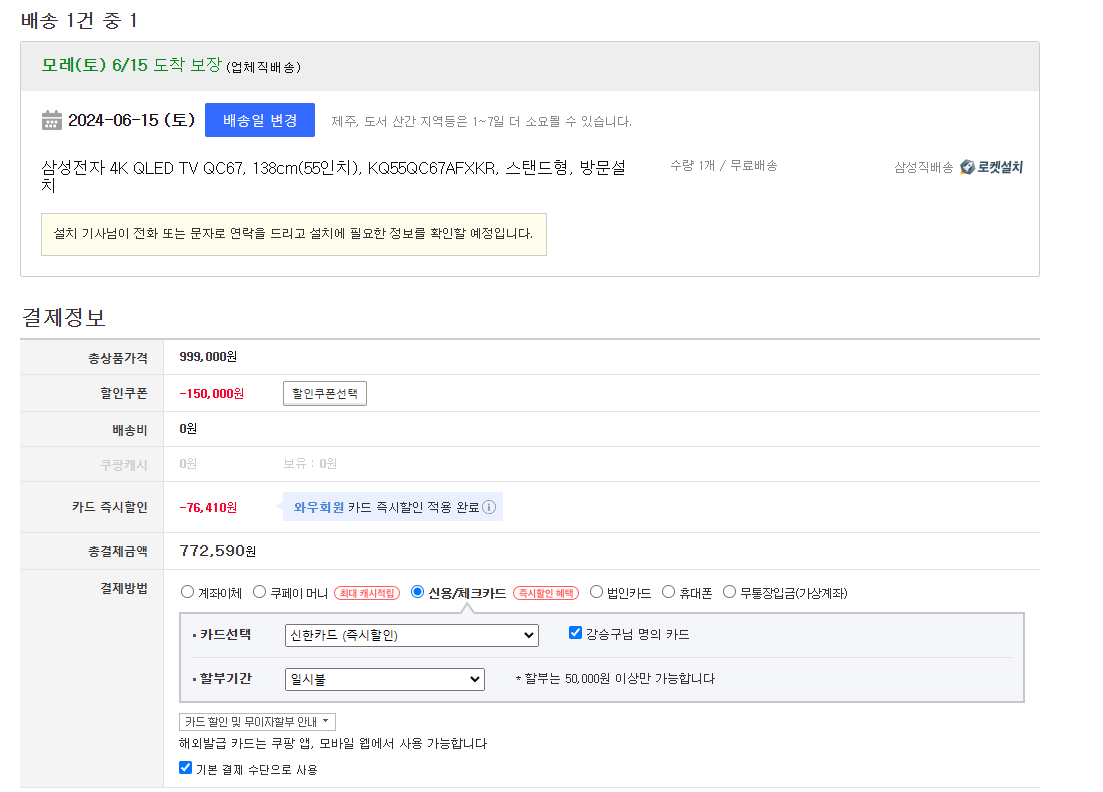Click the 와우회원 link text
Screen dimensions: 1103x792
click(319, 507)
